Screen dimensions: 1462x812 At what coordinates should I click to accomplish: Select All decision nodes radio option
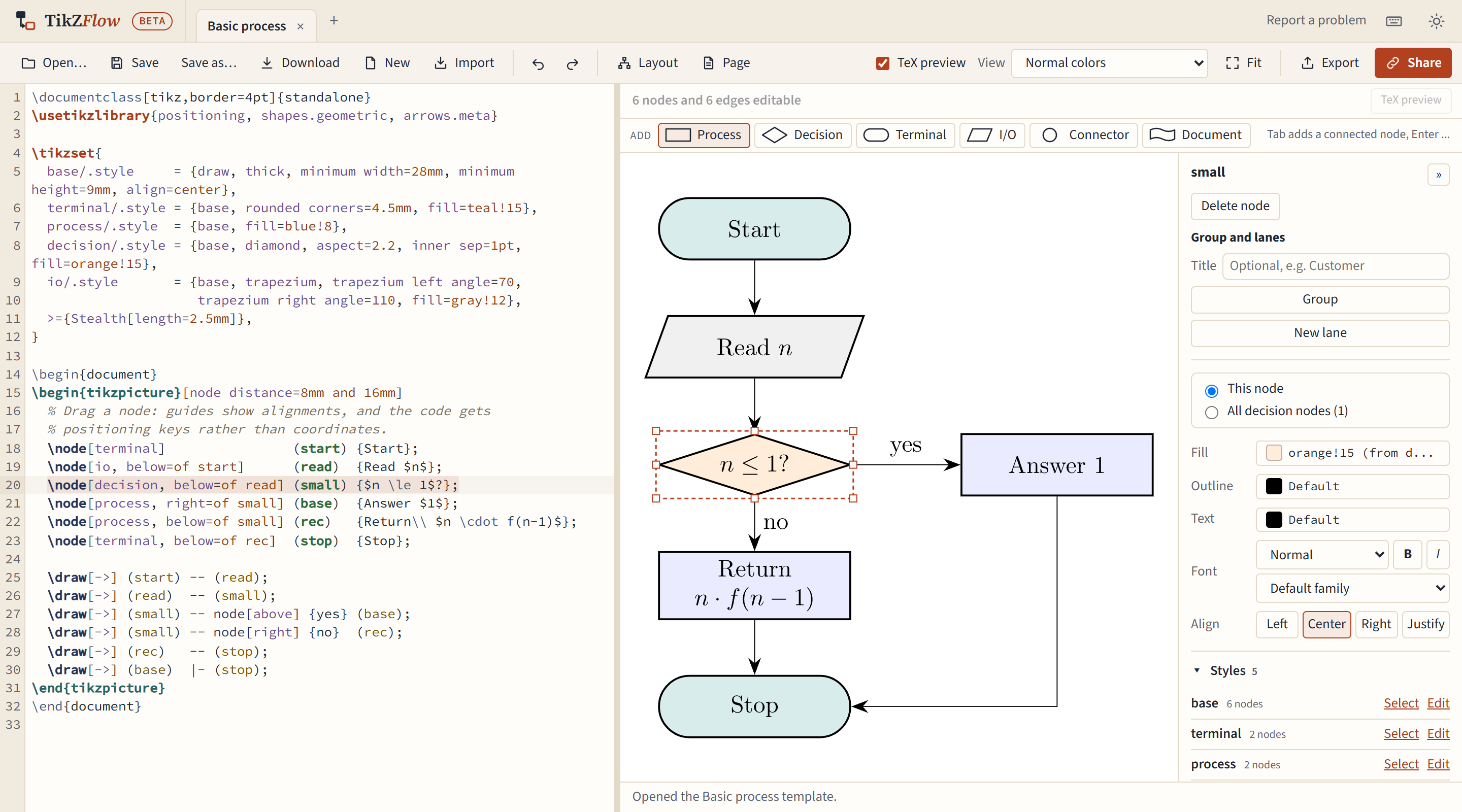click(x=1211, y=413)
